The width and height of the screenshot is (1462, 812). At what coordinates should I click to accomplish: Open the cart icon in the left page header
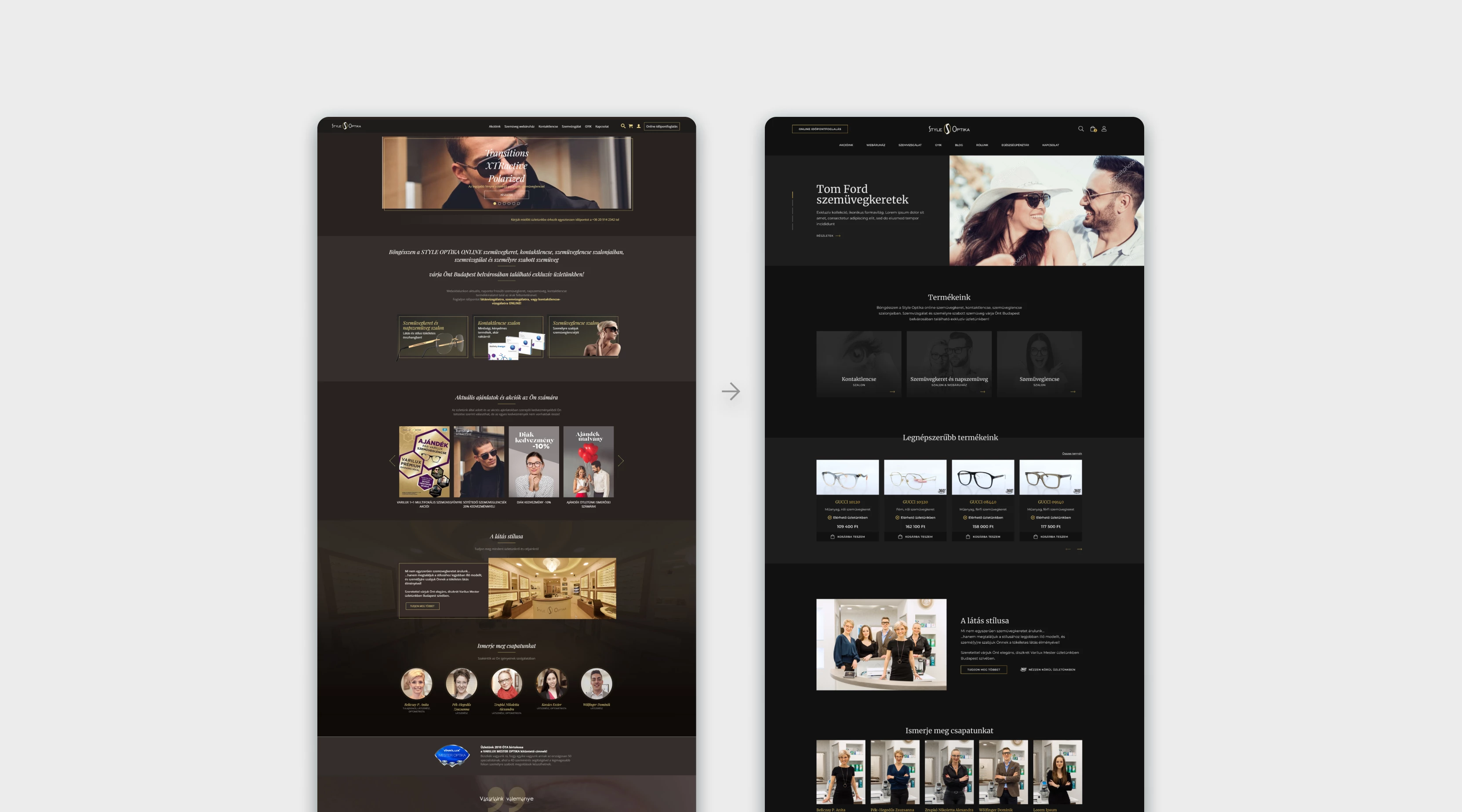(x=630, y=126)
